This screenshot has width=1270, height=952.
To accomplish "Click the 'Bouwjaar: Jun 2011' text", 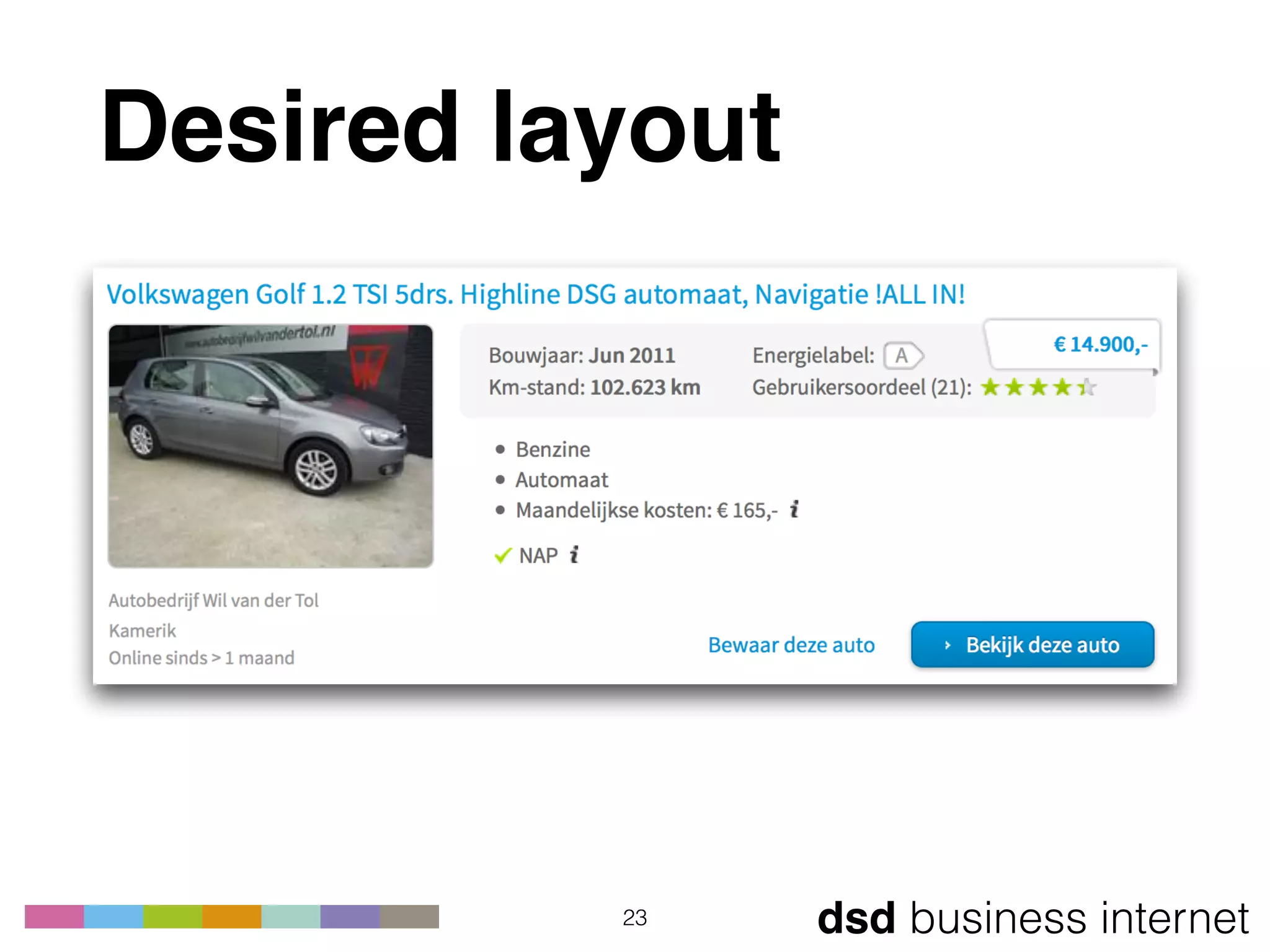I will 582,355.
